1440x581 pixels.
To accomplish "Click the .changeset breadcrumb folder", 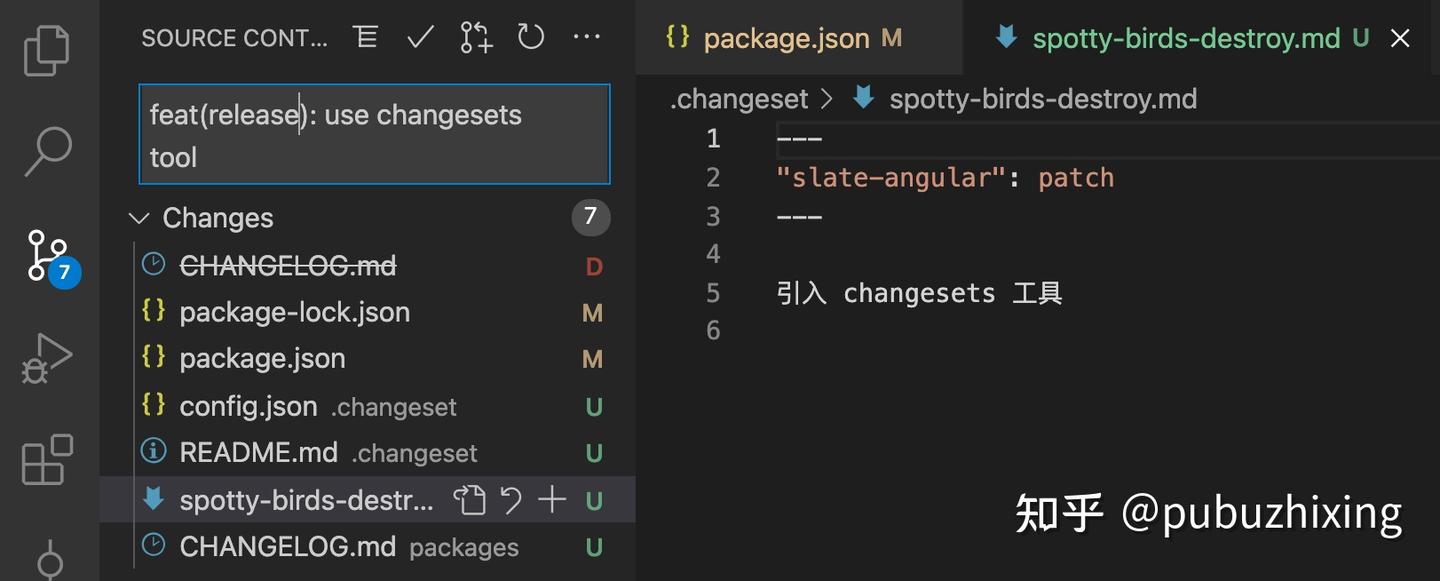I will tap(739, 99).
